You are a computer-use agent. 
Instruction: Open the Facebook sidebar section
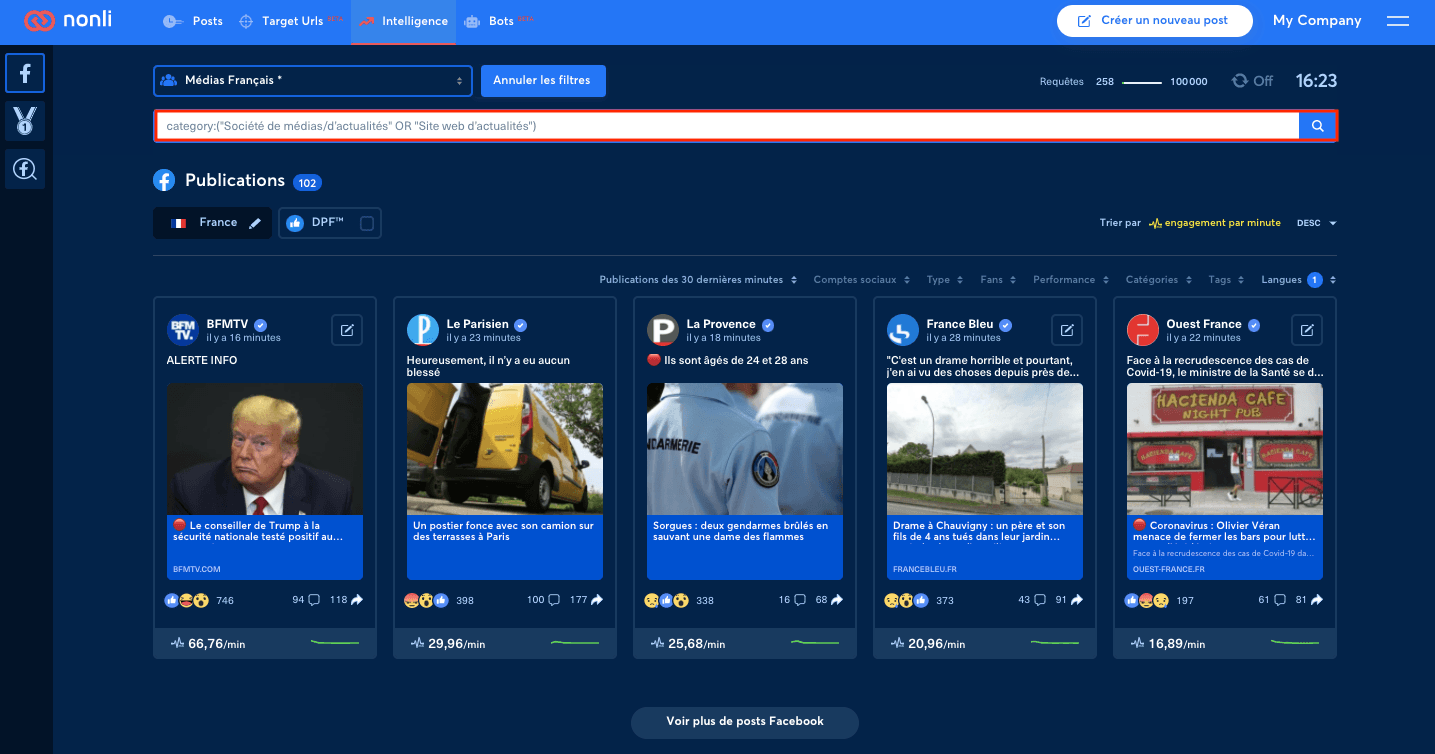(x=25, y=73)
